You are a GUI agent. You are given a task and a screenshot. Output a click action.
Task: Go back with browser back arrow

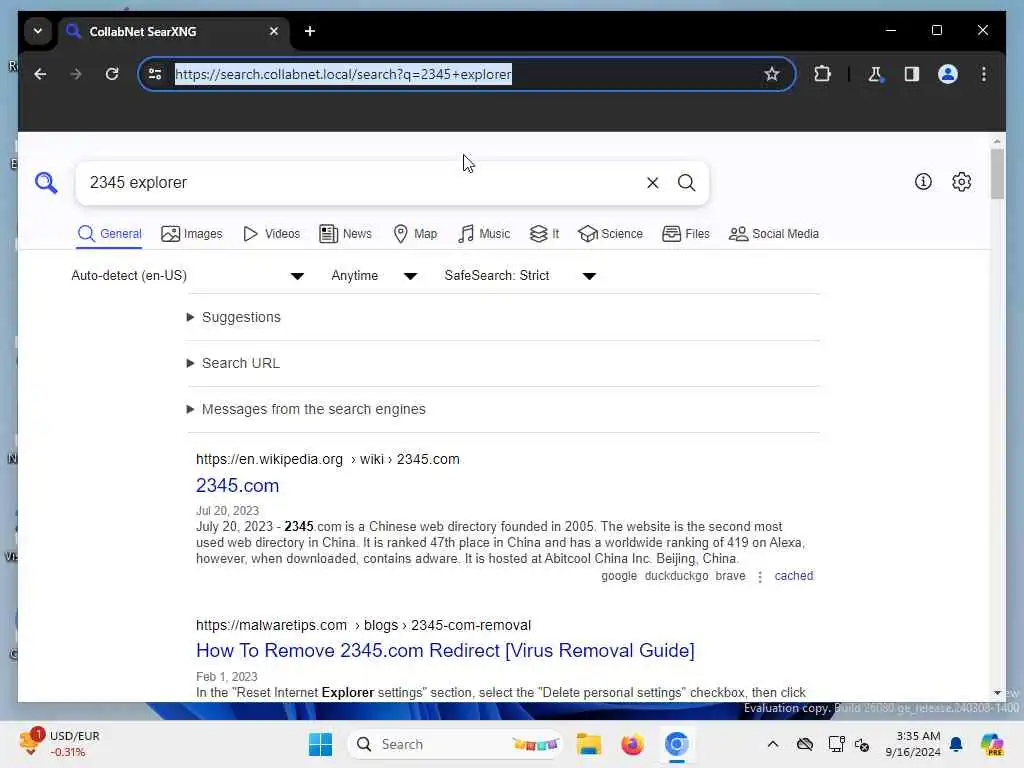[x=40, y=74]
